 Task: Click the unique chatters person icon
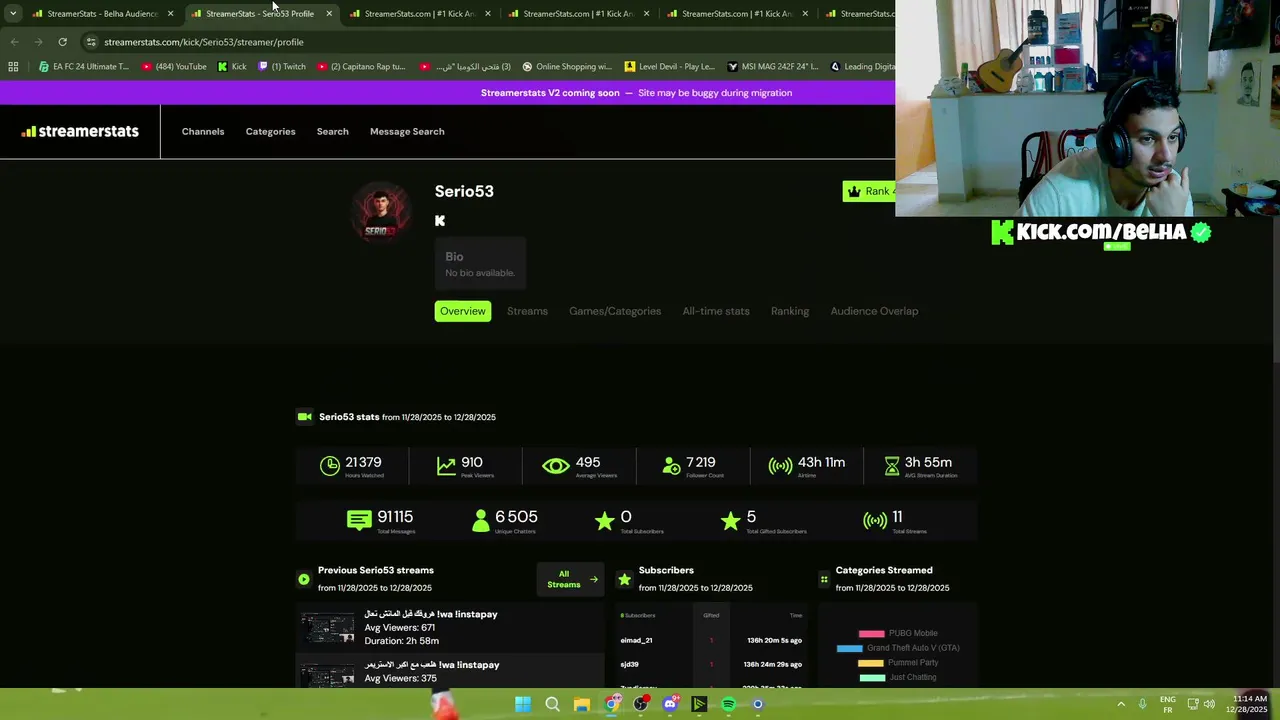click(x=481, y=520)
